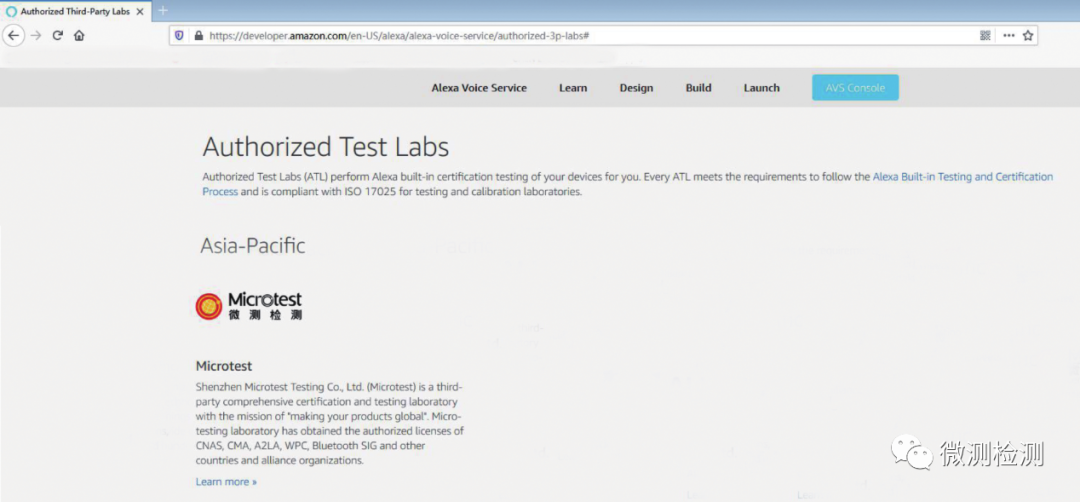Screen dimensions: 1080x502
Task: Open the Design navigation menu
Action: [x=636, y=88]
